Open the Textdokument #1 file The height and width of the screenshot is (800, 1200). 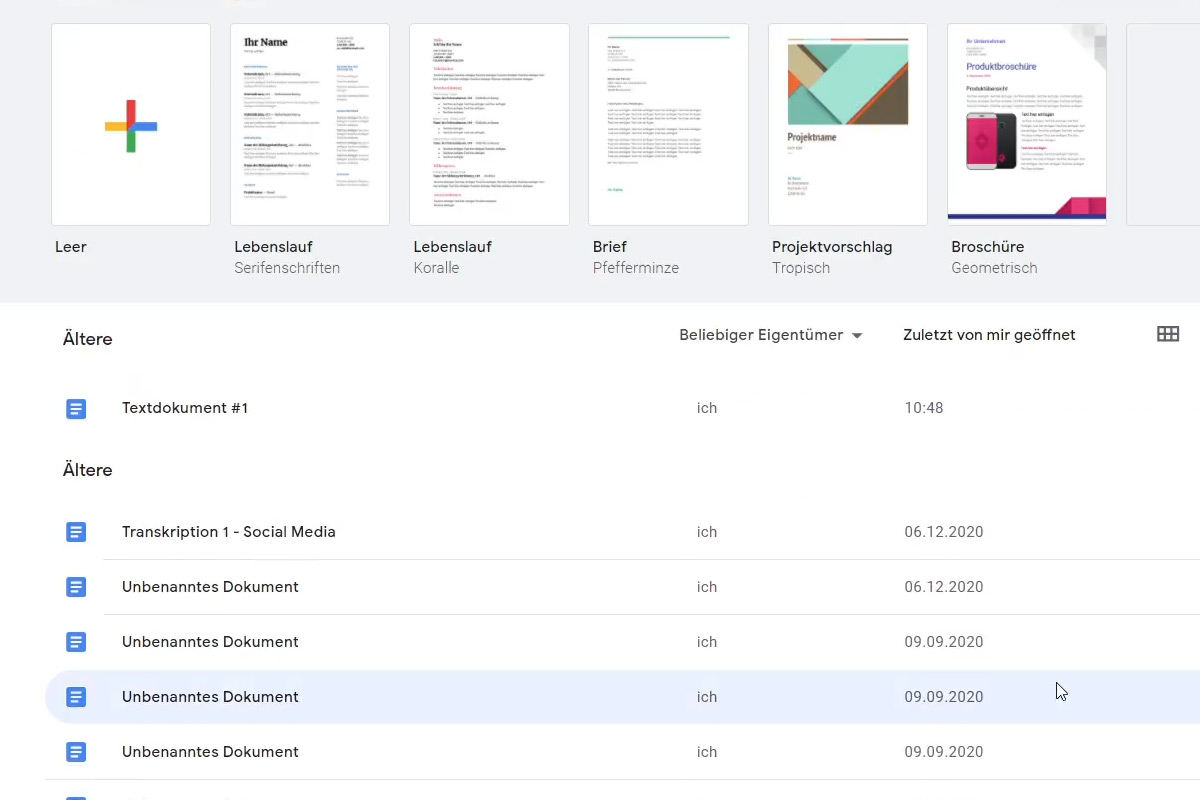tap(185, 408)
